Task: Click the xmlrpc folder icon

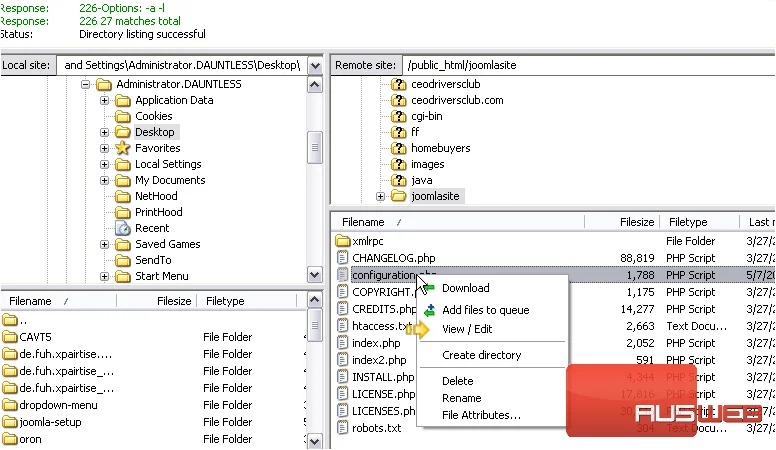Action: (x=342, y=241)
